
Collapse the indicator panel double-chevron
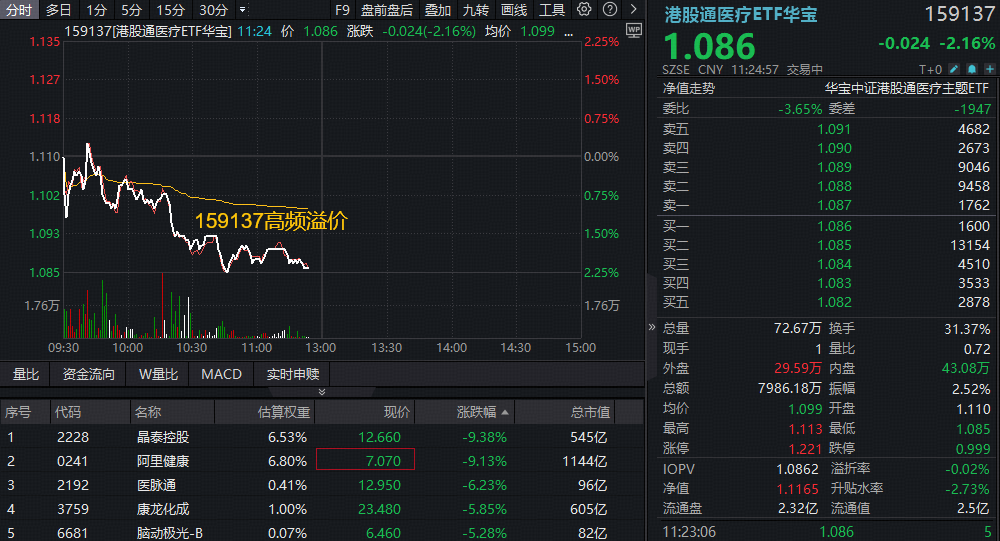(322, 392)
